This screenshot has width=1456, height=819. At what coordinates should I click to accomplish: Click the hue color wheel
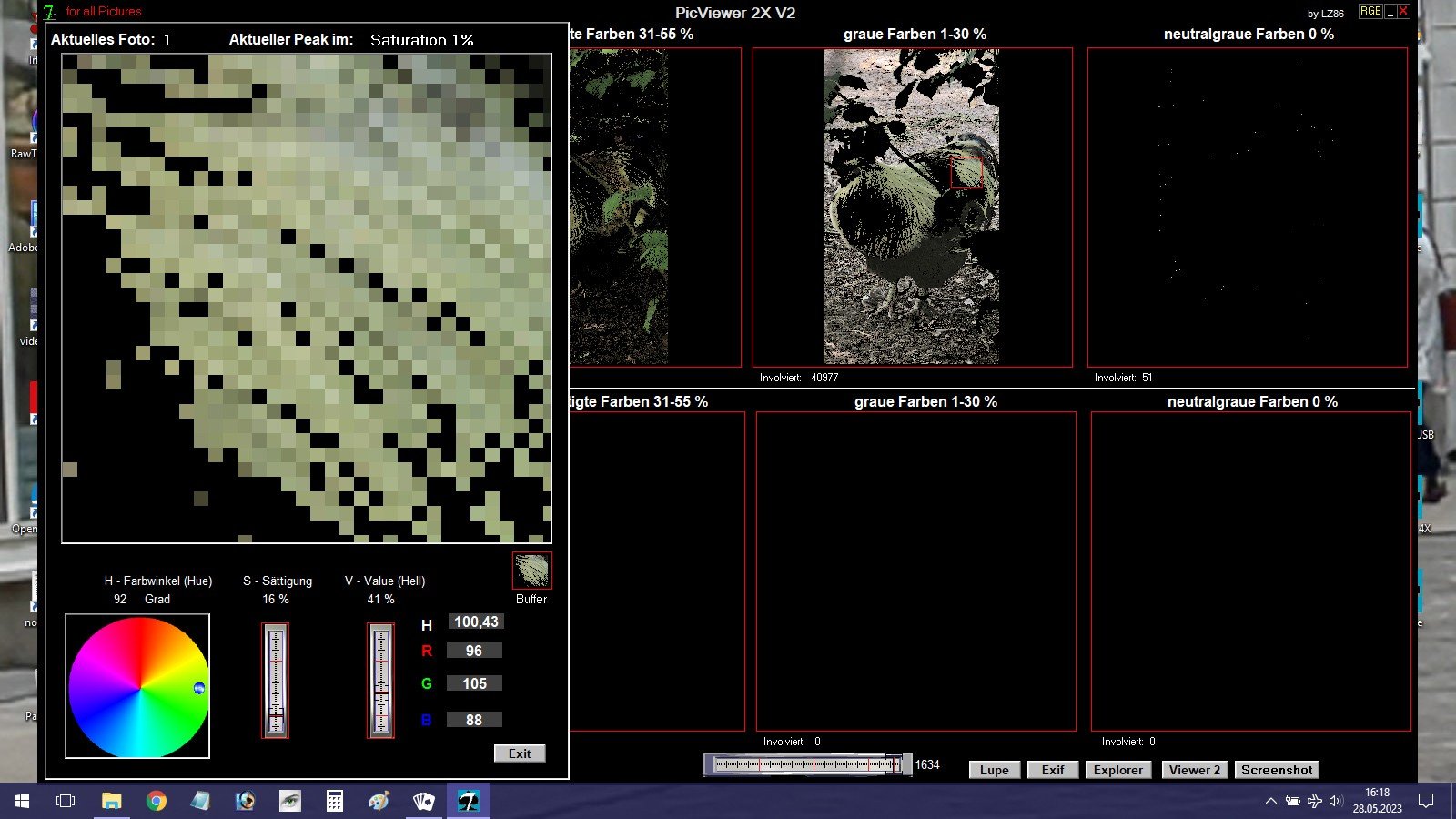pyautogui.click(x=137, y=687)
